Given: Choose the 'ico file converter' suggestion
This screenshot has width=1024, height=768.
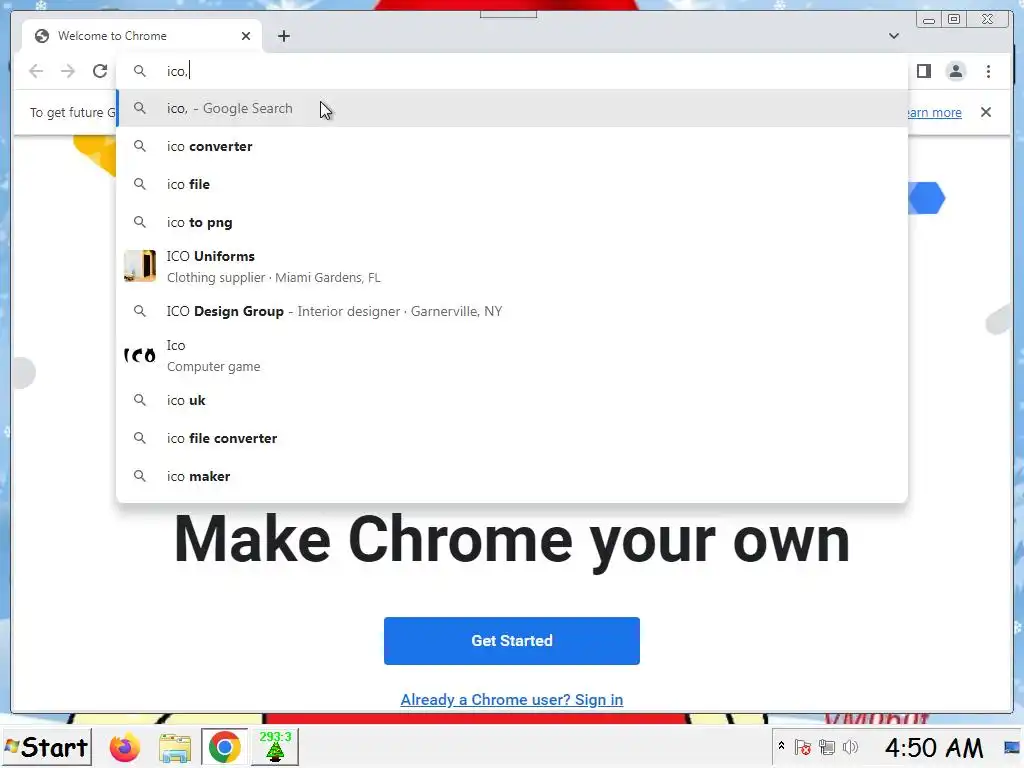Looking at the screenshot, I should click(512, 438).
